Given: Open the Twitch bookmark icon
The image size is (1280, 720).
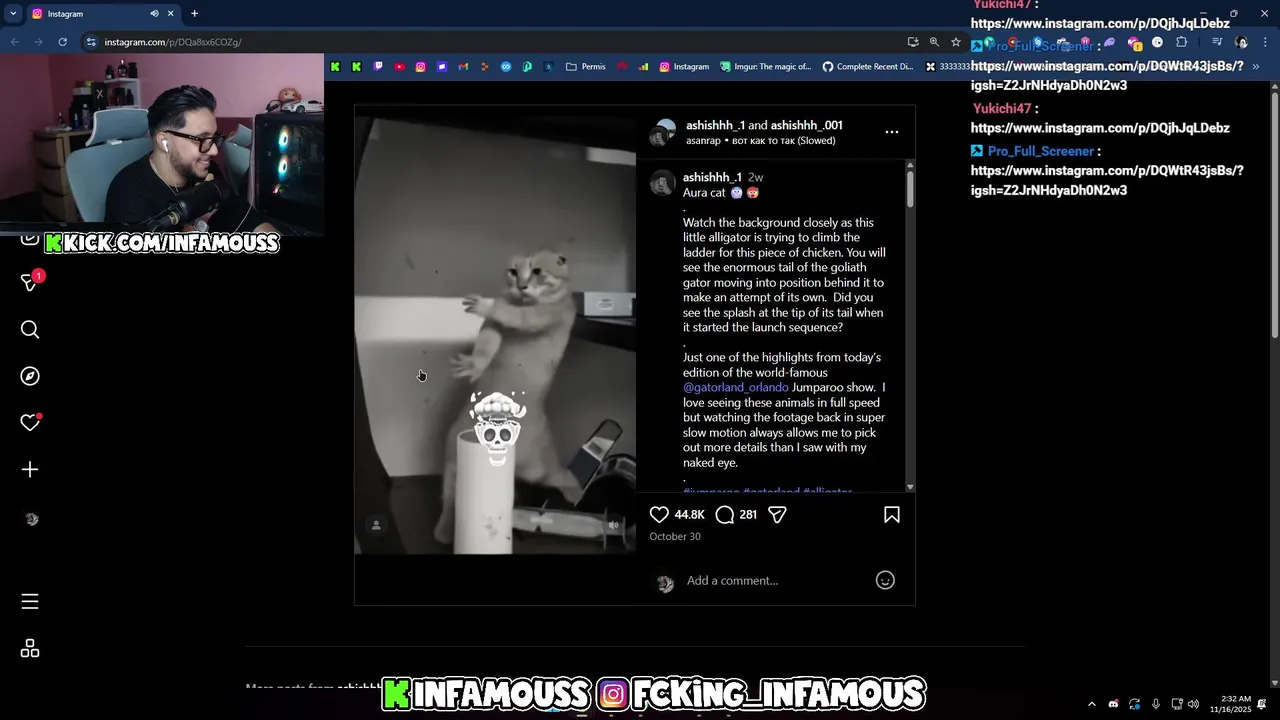Looking at the screenshot, I should pos(378,67).
